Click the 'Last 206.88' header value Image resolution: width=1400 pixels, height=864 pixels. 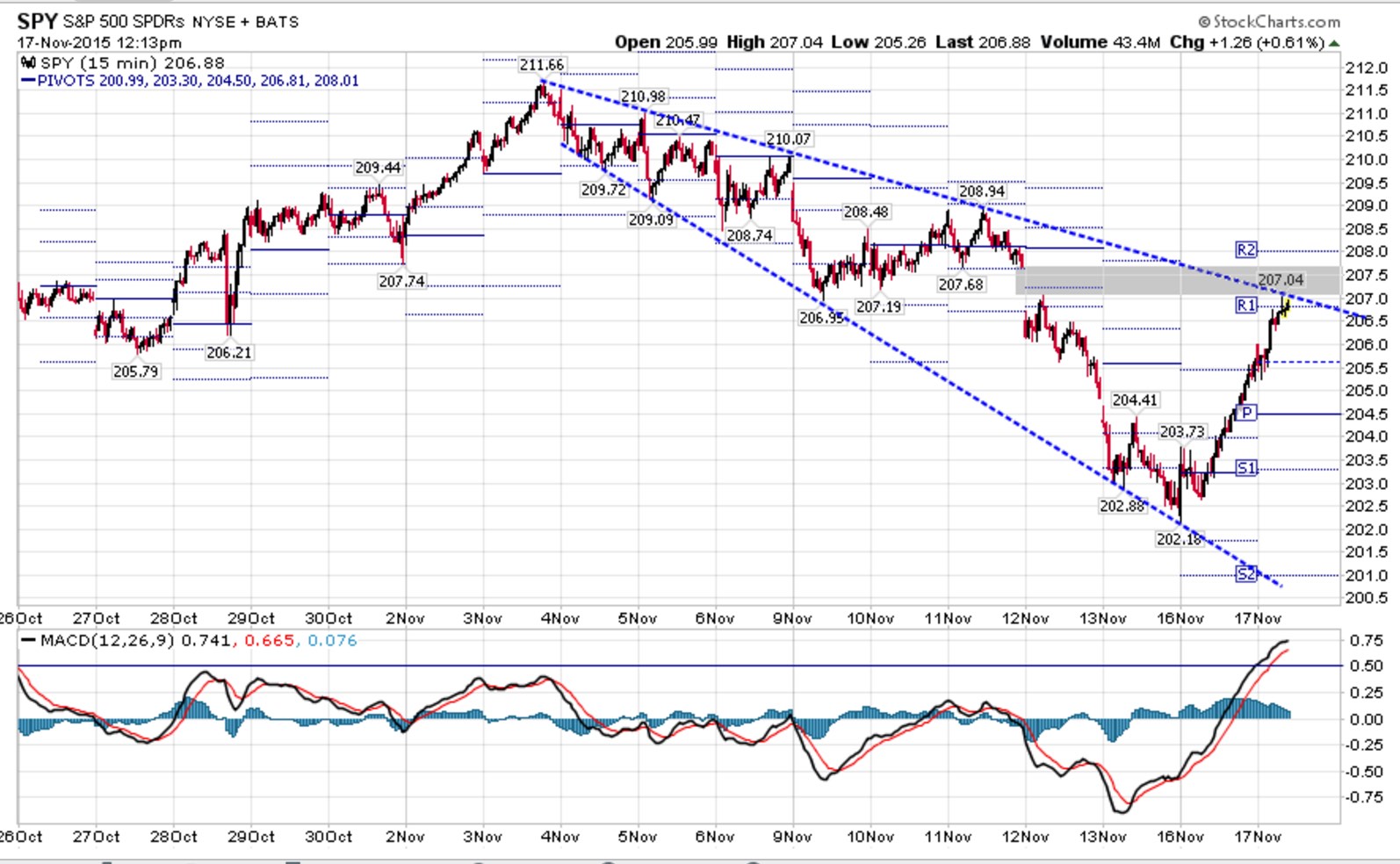[x=983, y=42]
